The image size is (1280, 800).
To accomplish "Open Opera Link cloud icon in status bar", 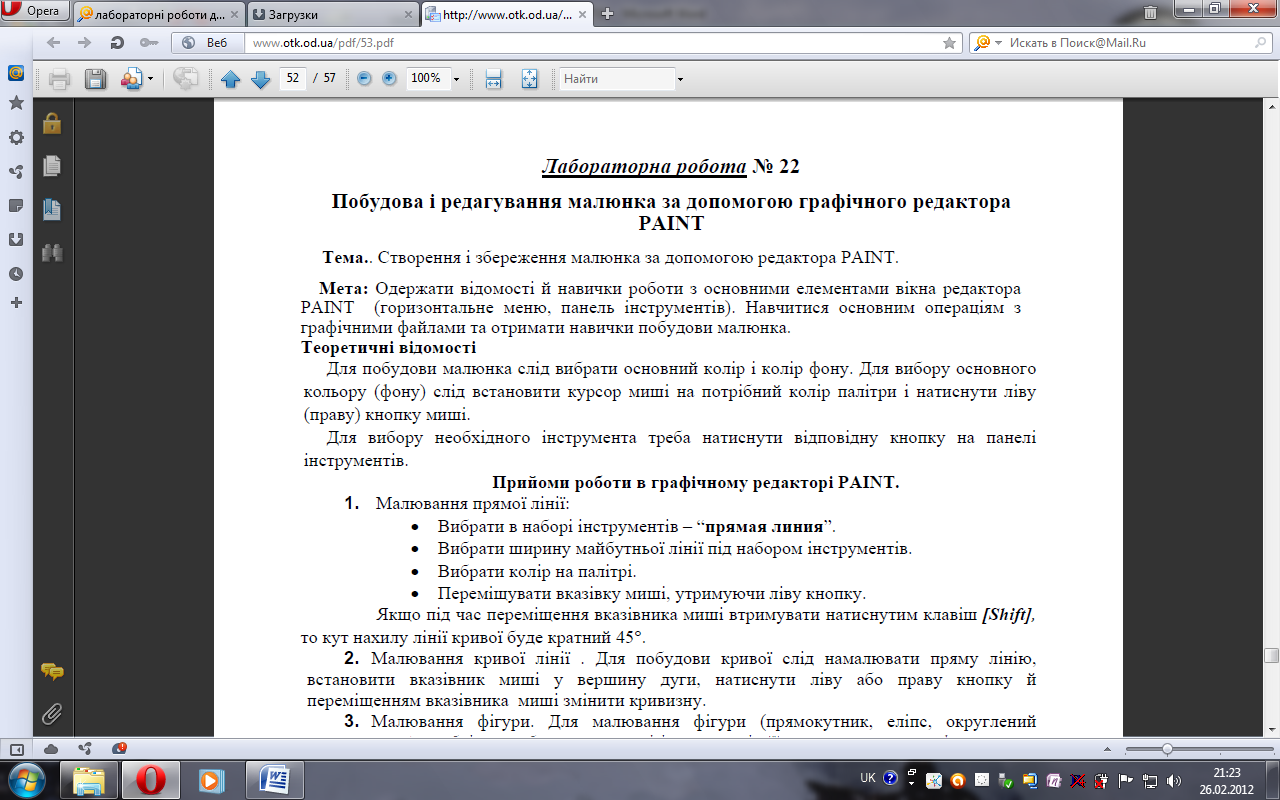I will click(x=51, y=748).
